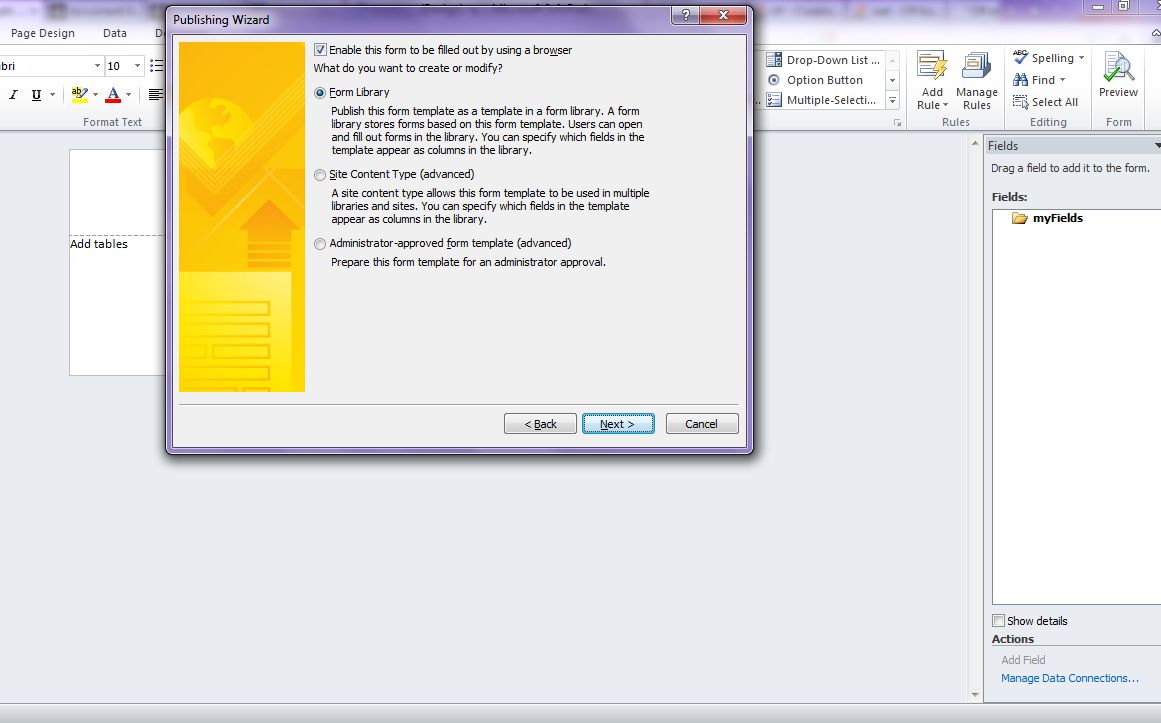The width and height of the screenshot is (1161, 723).
Task: Open the Manage Rules pane icon
Action: [977, 65]
